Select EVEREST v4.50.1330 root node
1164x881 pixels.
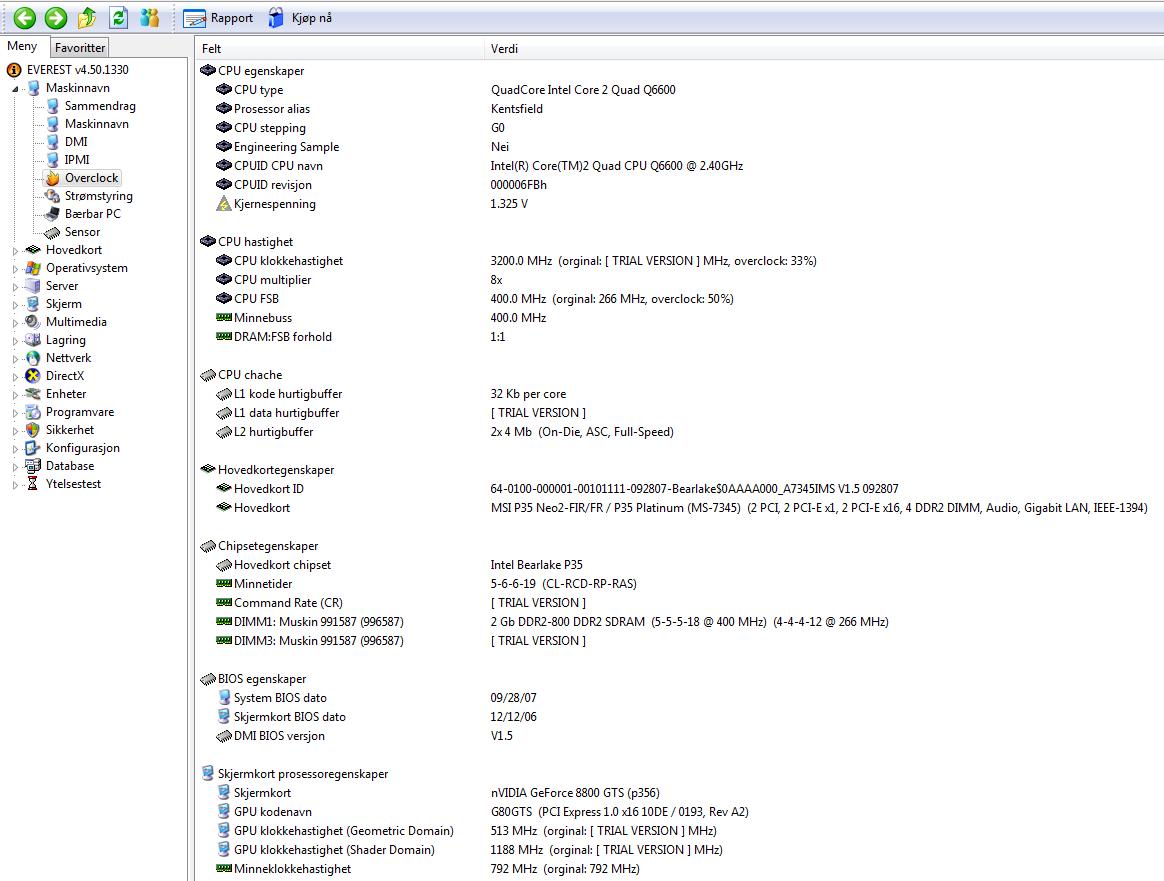[77, 70]
